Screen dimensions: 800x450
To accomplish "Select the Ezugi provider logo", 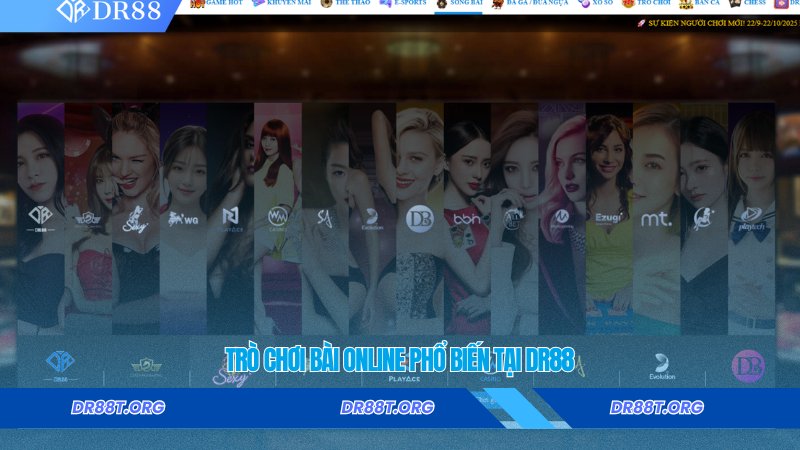I will pos(608,219).
